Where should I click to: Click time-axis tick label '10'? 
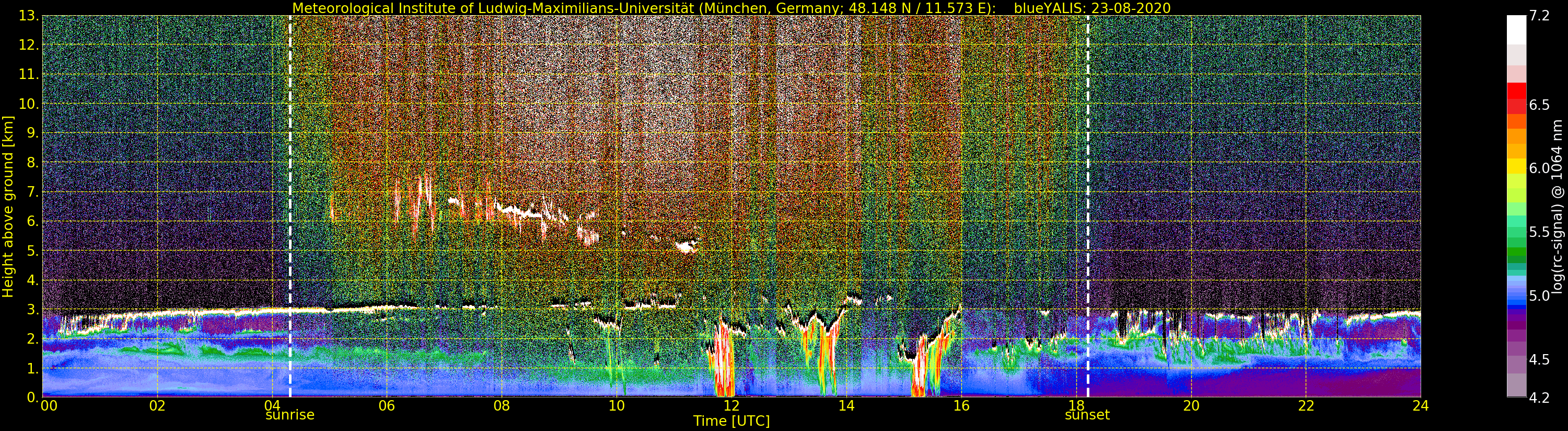617,405
